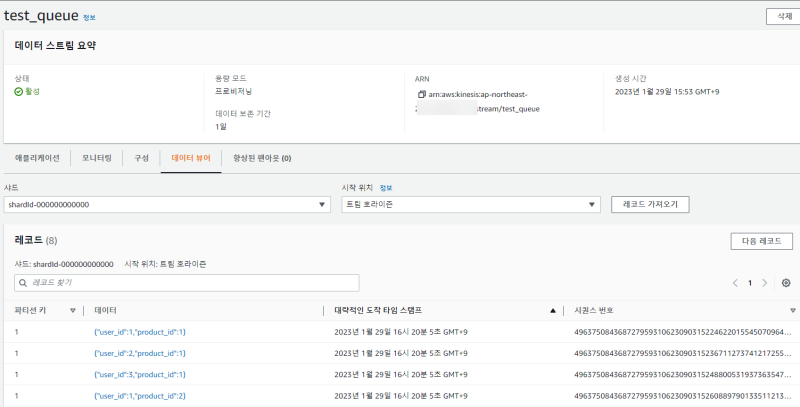
Task: Click the 다음 레코드 button
Action: (761, 241)
